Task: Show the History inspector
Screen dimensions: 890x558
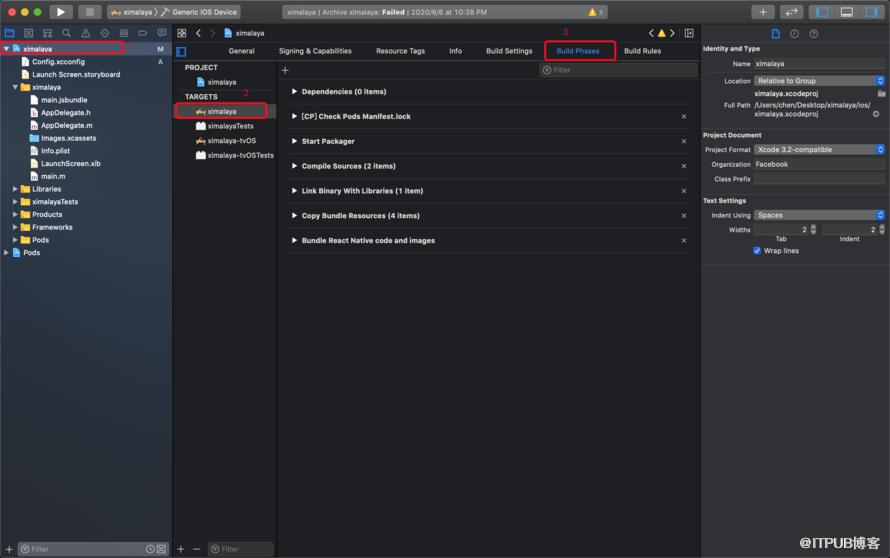Action: (795, 33)
